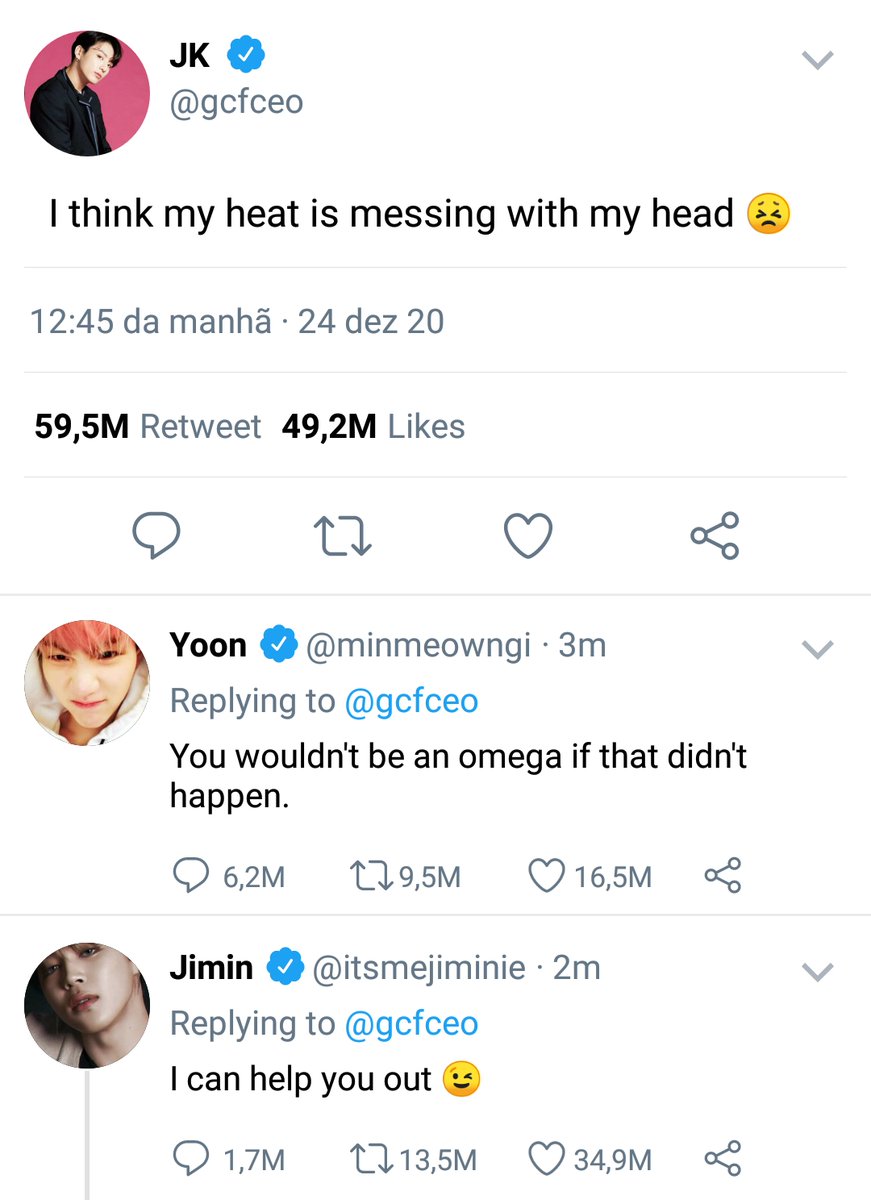Like Jimin's reply tweet
The image size is (871, 1200).
pyautogui.click(x=546, y=1159)
